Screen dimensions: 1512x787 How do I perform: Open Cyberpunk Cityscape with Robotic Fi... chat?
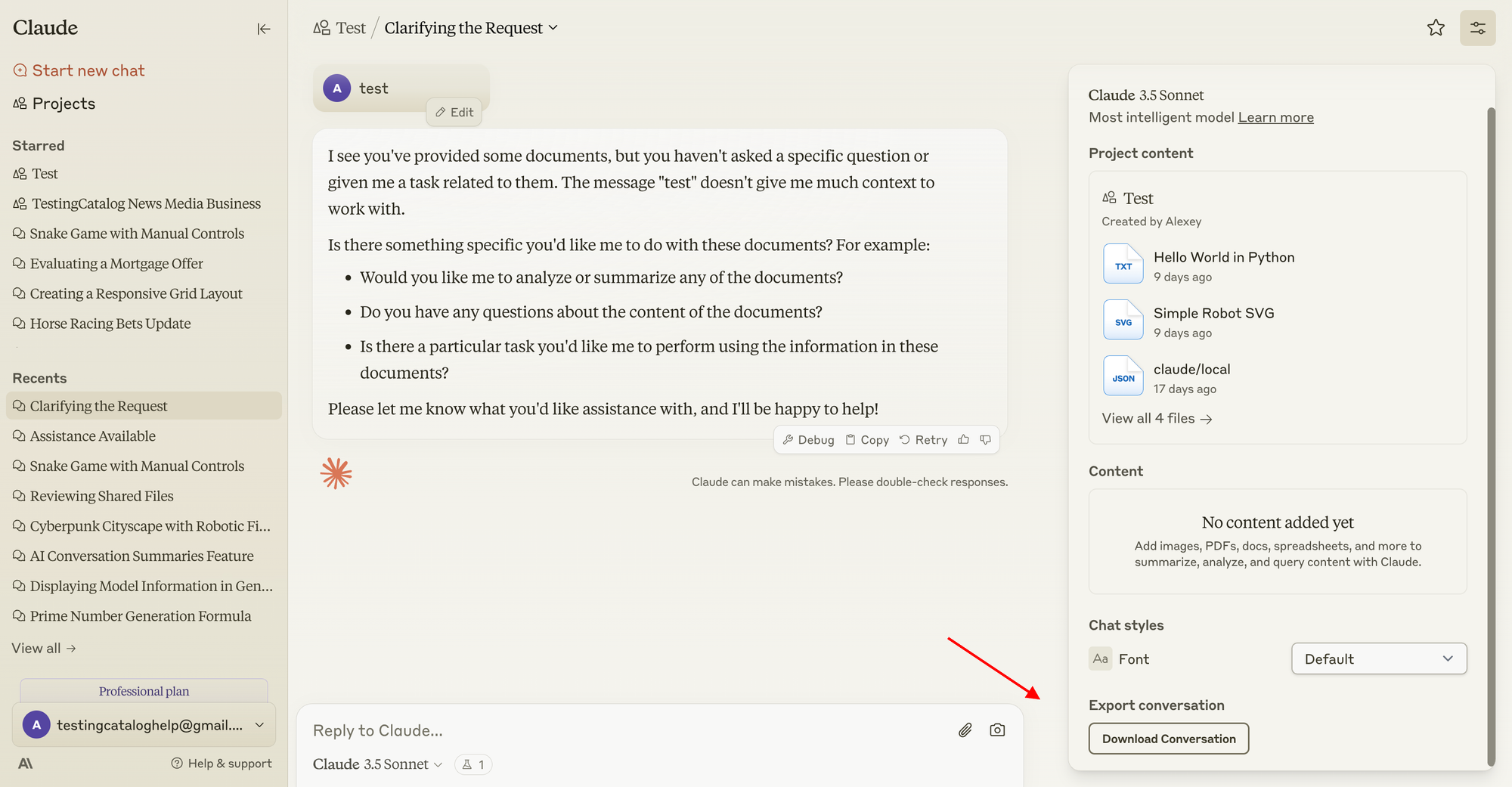[x=144, y=526]
